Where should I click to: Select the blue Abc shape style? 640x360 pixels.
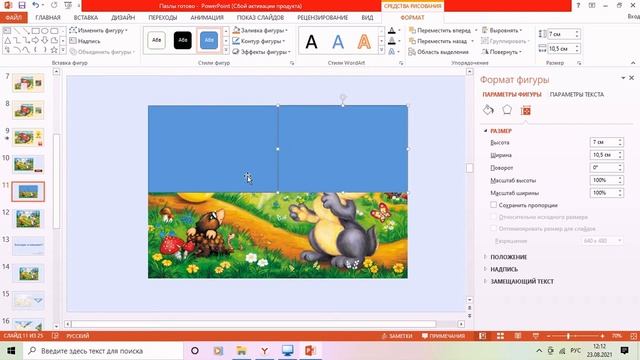(209, 40)
